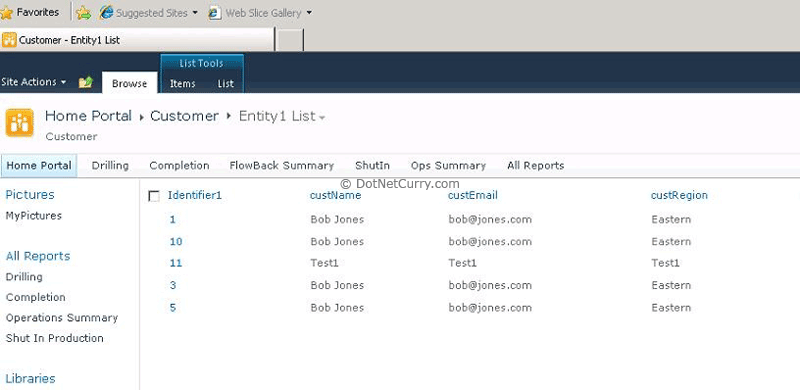The image size is (800, 390).
Task: Click the Web Slice Gallery icon
Action: pyautogui.click(x=214, y=13)
